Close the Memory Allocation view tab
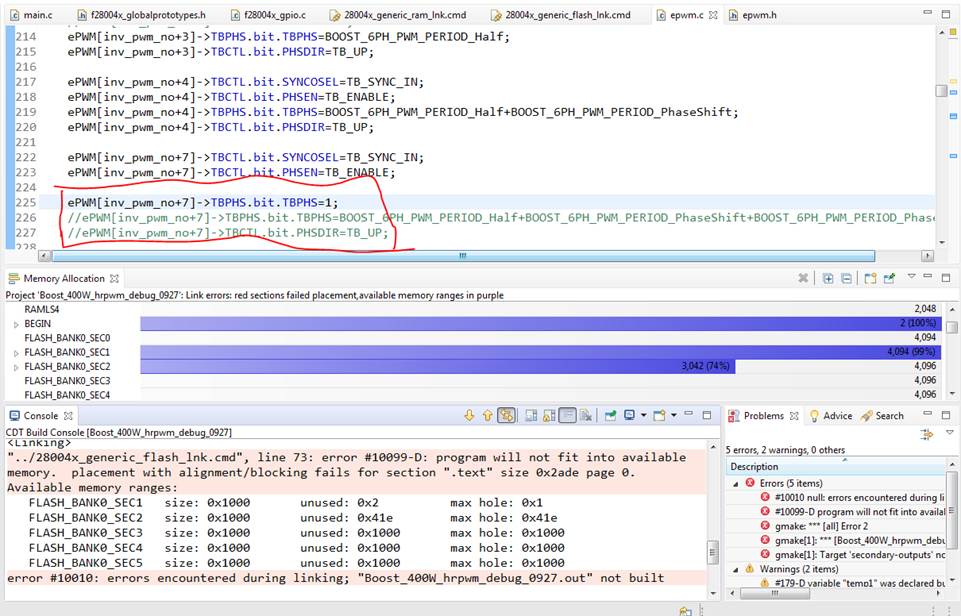 pyautogui.click(x=114, y=278)
